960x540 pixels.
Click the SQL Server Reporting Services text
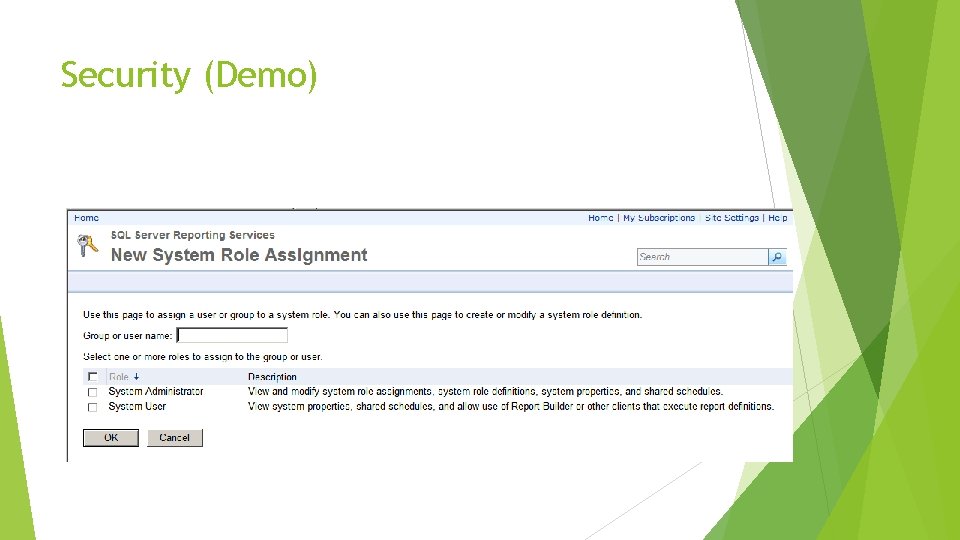[x=192, y=235]
